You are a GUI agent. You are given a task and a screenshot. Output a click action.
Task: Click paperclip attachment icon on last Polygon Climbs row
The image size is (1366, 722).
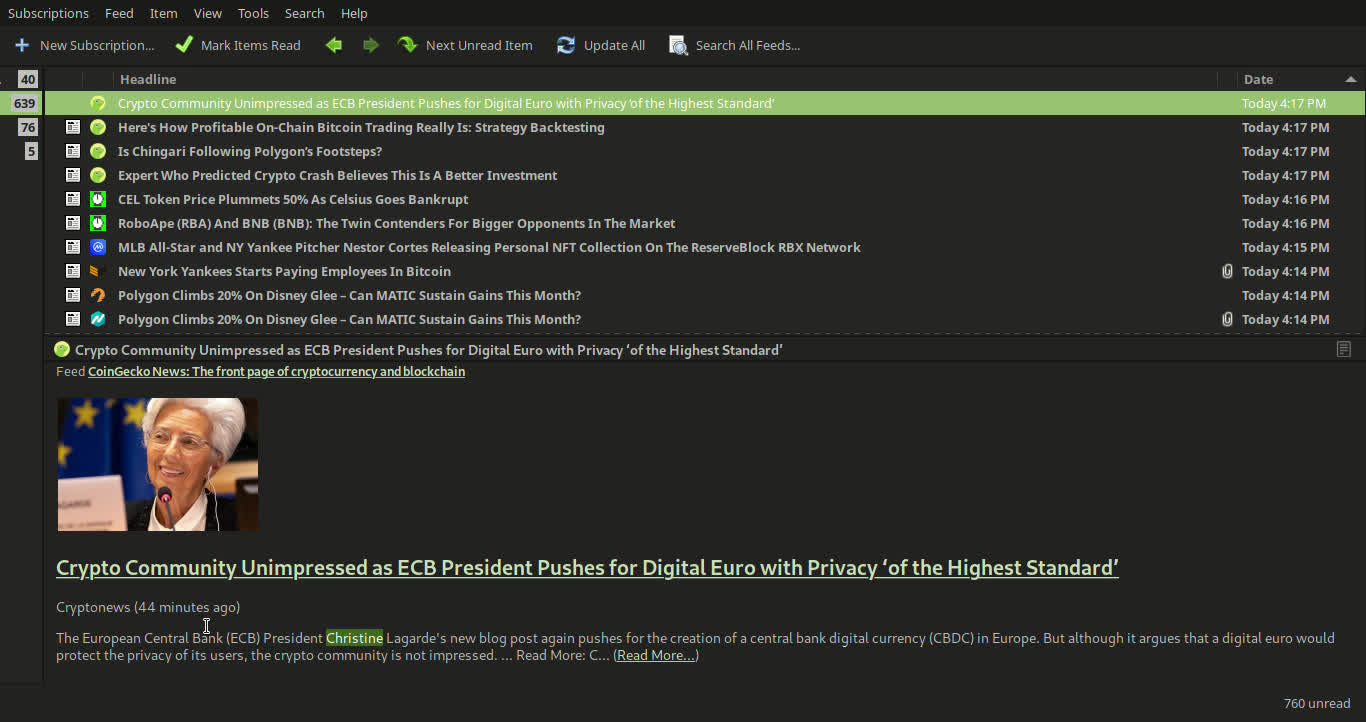click(x=1227, y=319)
